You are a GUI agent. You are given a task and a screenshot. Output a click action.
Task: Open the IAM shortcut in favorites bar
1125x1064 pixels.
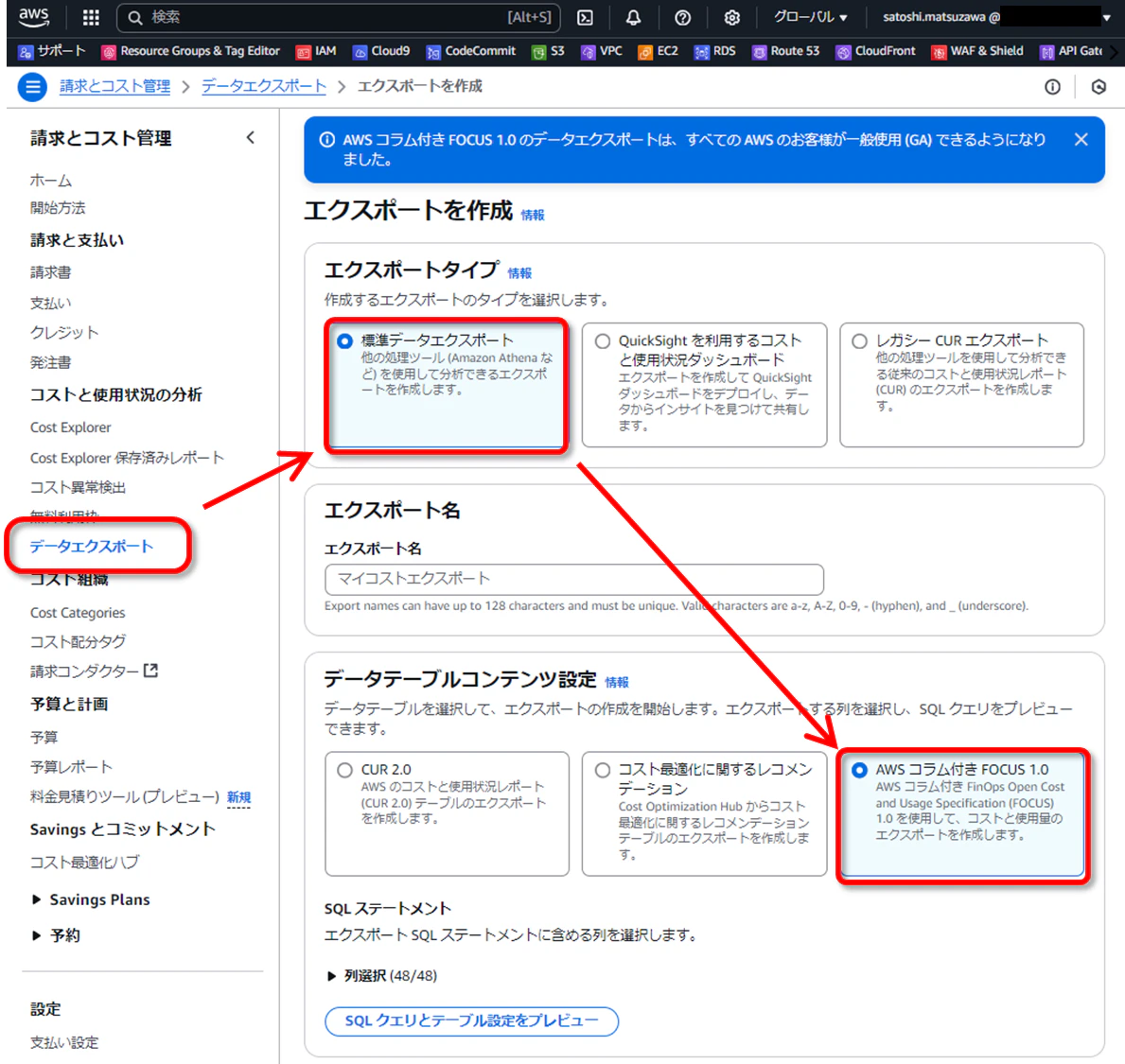pyautogui.click(x=316, y=51)
